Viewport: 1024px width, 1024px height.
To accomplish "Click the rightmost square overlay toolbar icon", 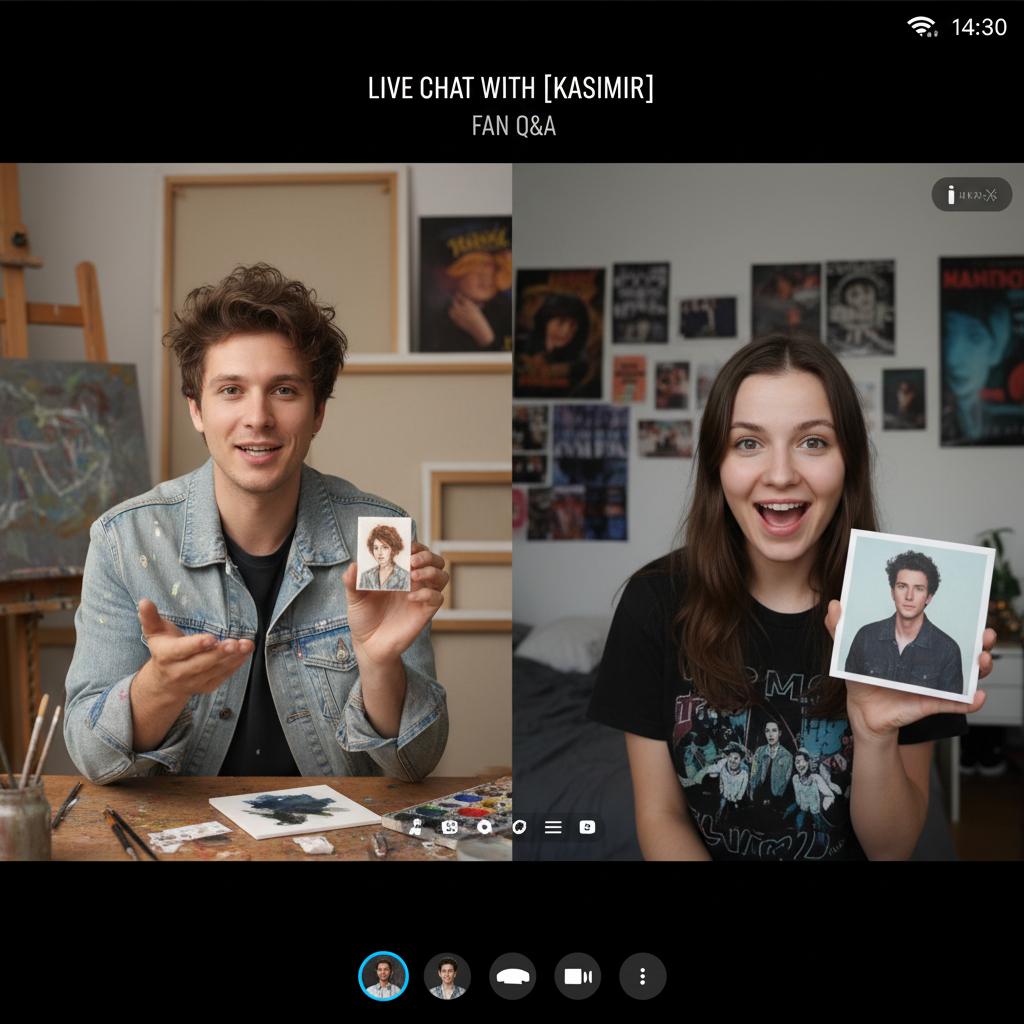I will [587, 827].
